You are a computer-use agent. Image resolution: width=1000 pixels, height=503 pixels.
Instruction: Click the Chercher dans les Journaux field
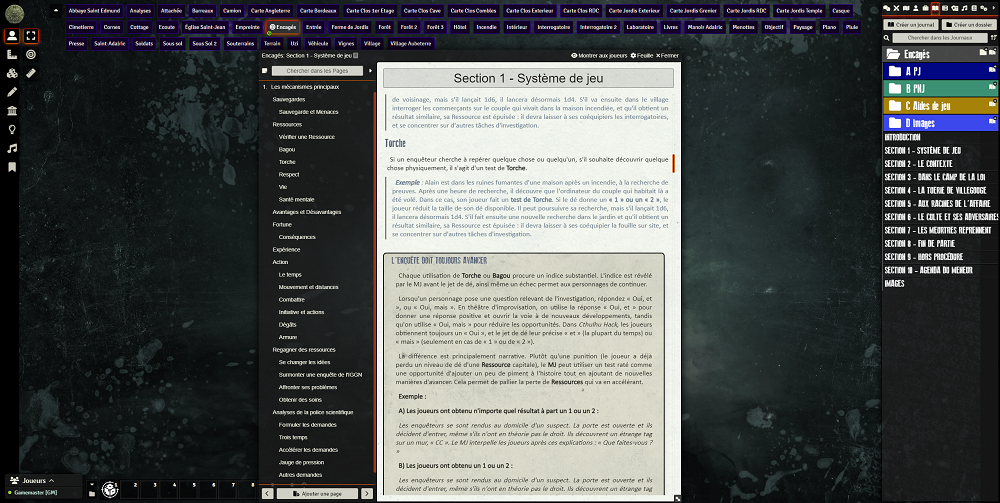tap(940, 37)
